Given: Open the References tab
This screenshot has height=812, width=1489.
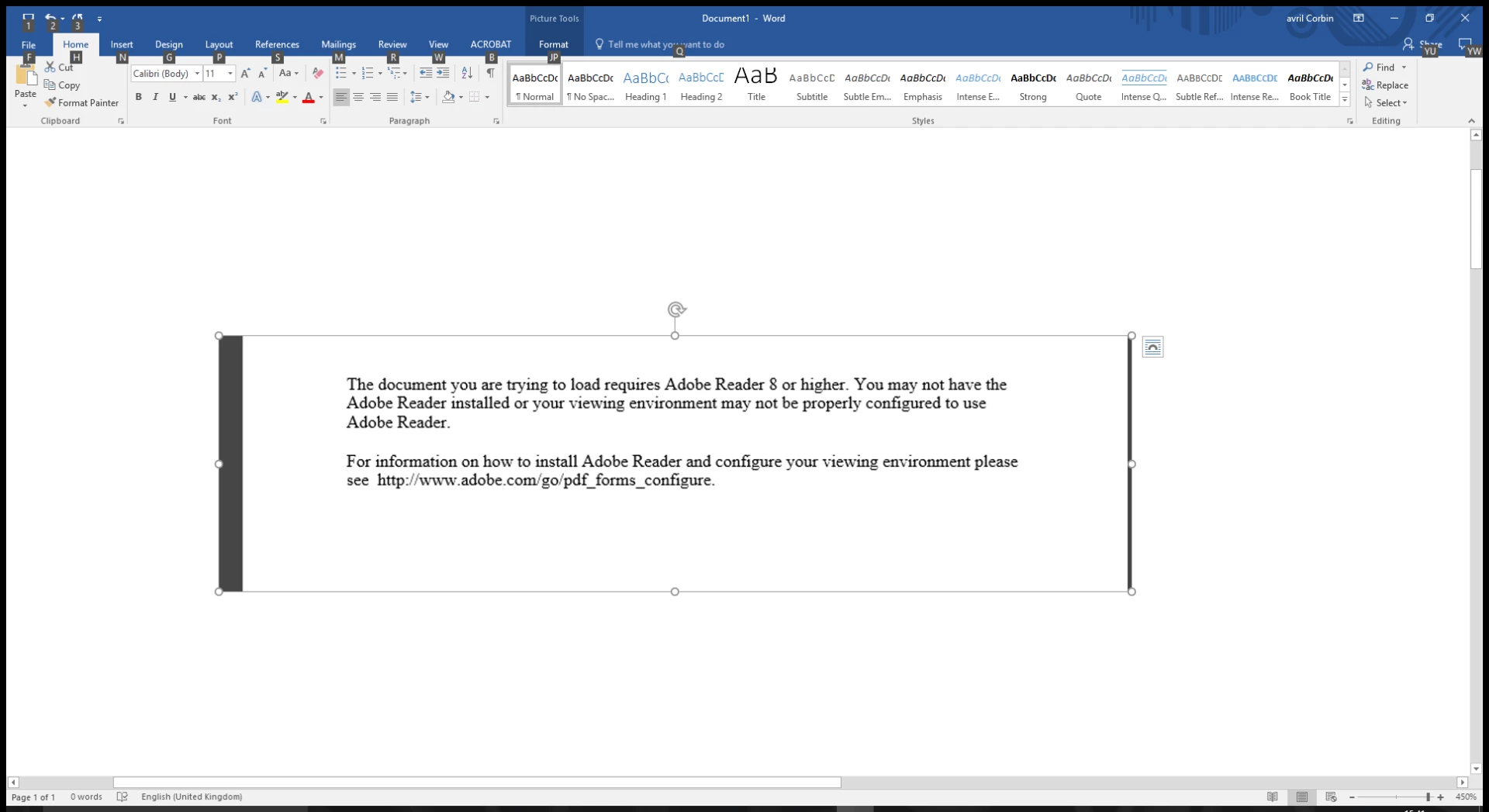Looking at the screenshot, I should [x=277, y=44].
